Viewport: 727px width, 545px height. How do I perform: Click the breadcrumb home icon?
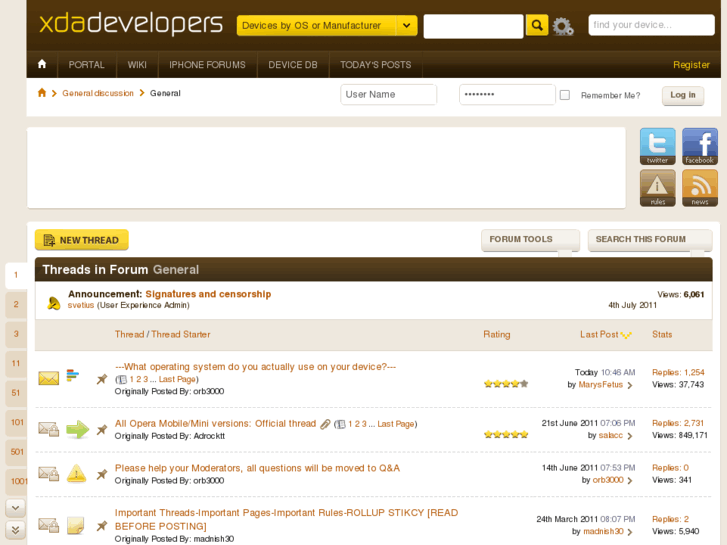[42, 93]
